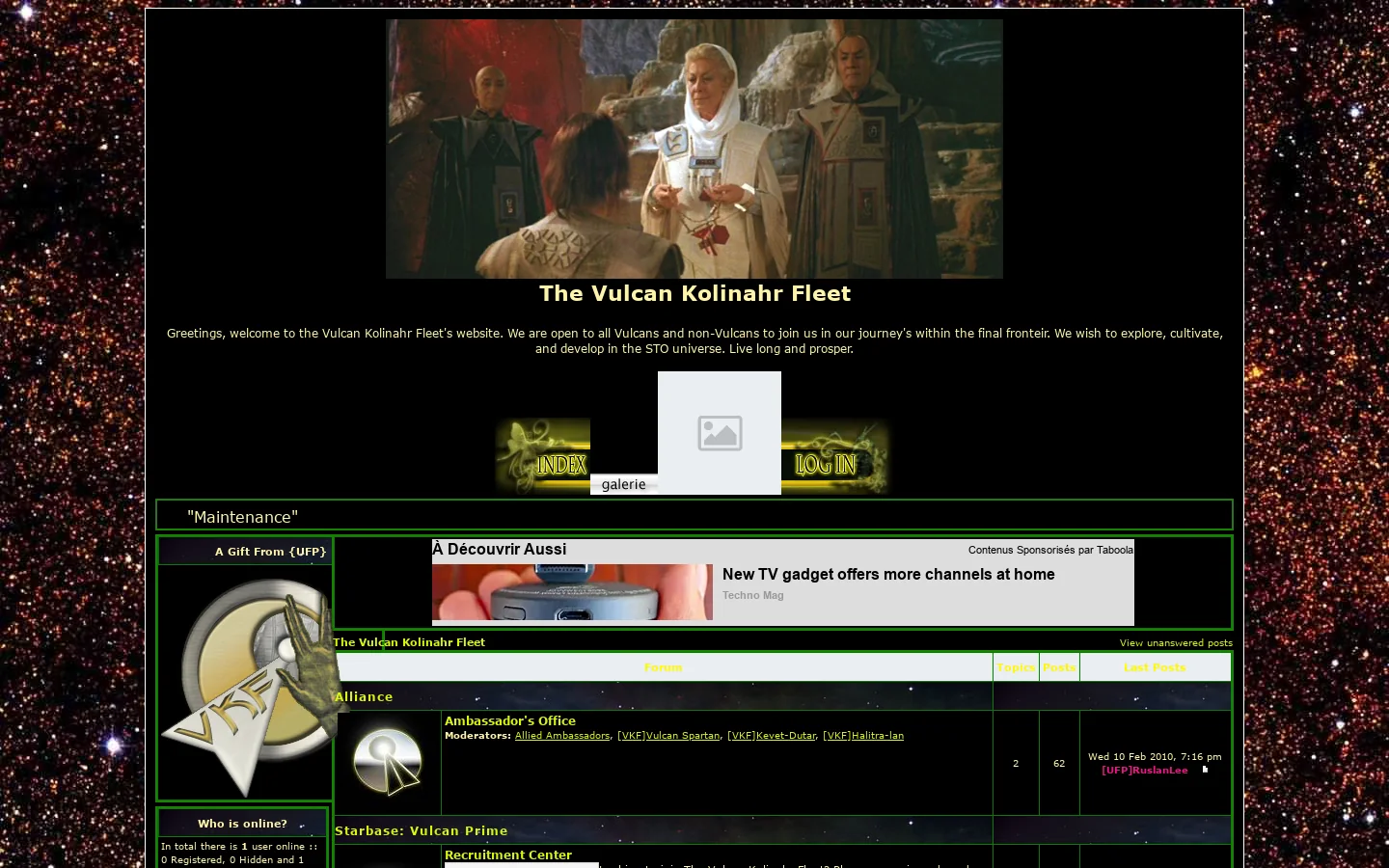Open [VKF]Halitra-lan moderator profile

[863, 736]
